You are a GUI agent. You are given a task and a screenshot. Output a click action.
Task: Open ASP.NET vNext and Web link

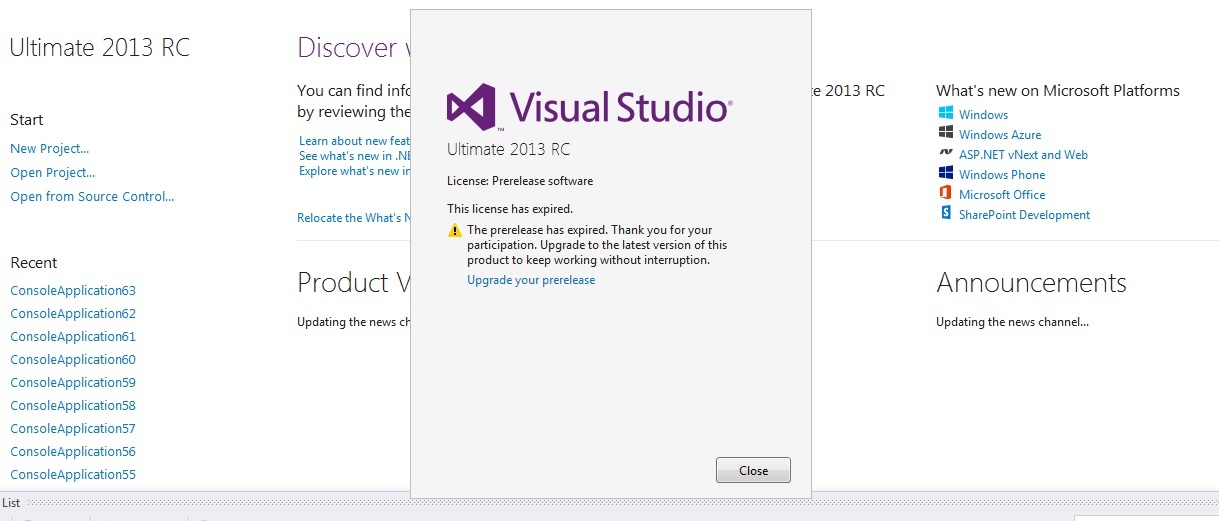[x=1023, y=155]
